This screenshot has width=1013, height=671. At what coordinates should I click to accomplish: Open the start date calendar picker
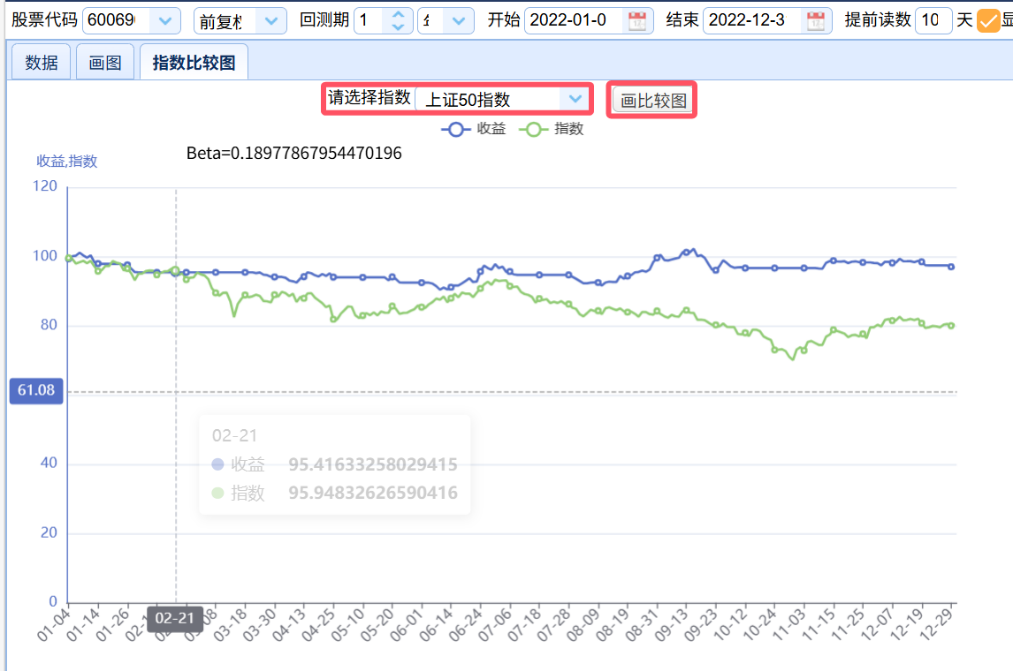pyautogui.click(x=637, y=21)
